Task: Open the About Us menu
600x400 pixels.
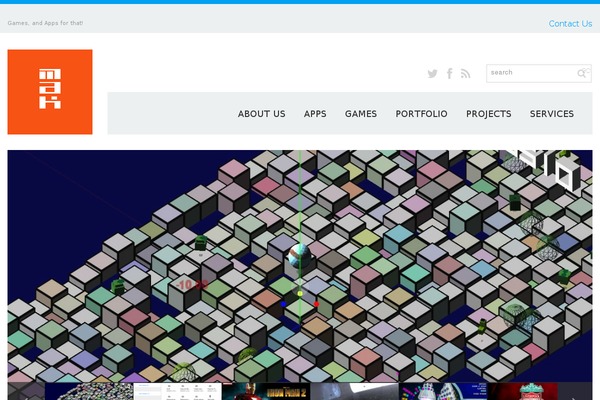Action: tap(261, 114)
